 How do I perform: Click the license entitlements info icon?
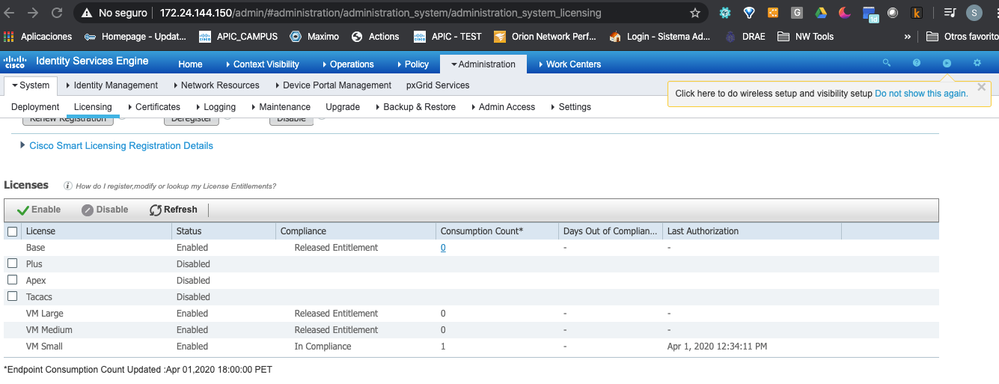(x=68, y=186)
